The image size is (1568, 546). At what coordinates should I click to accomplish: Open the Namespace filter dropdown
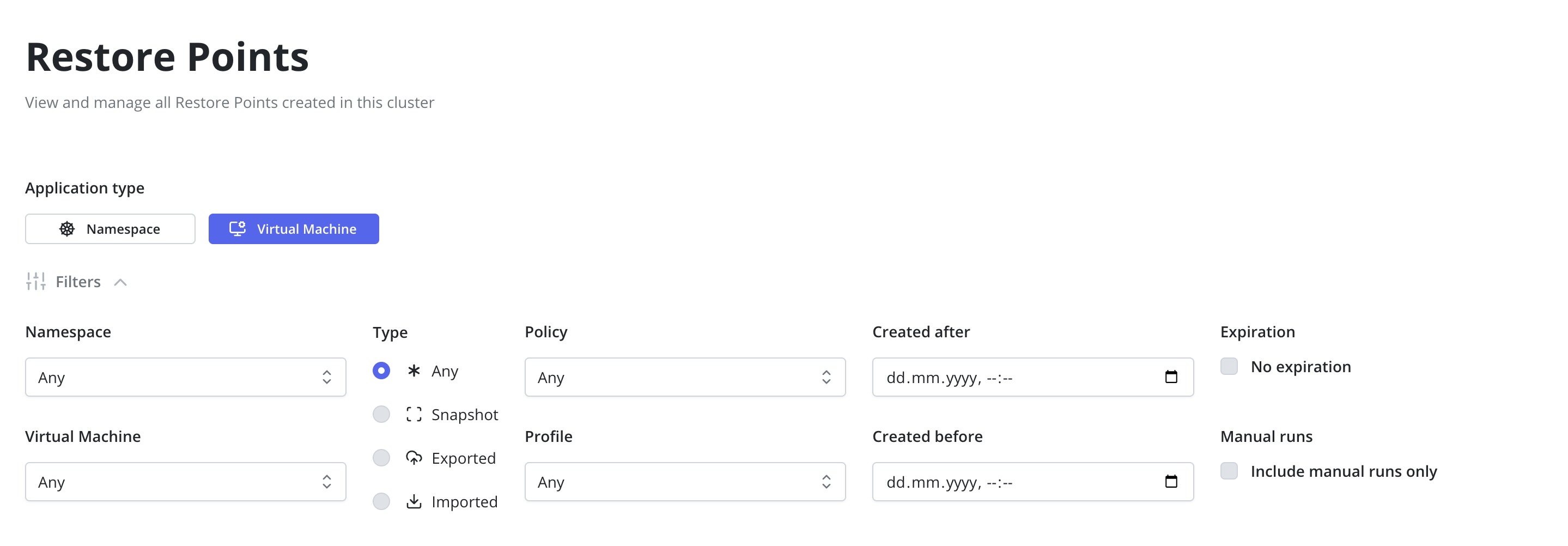click(x=185, y=378)
